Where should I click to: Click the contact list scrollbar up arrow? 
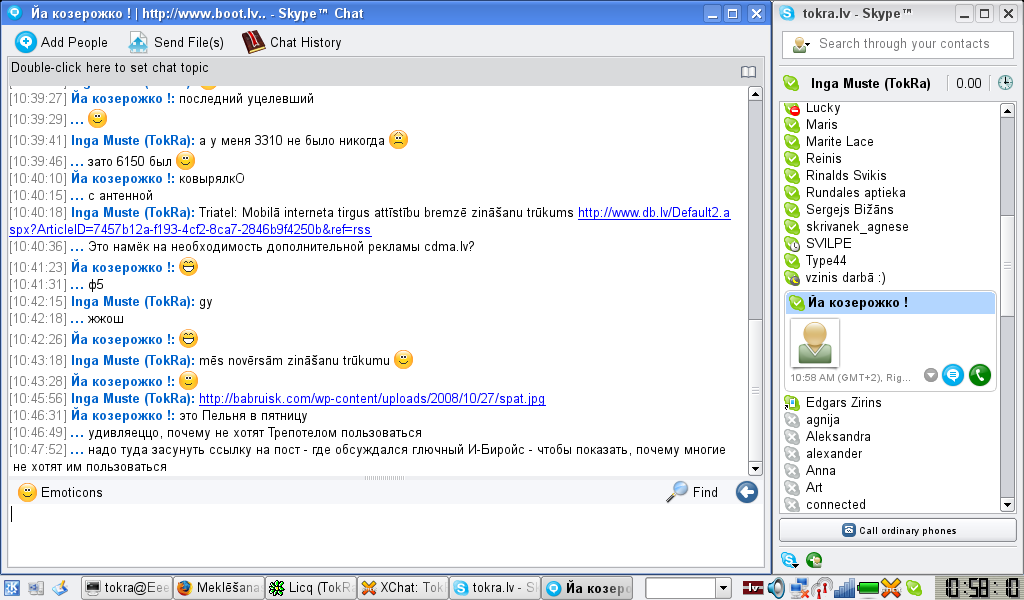[1007, 110]
